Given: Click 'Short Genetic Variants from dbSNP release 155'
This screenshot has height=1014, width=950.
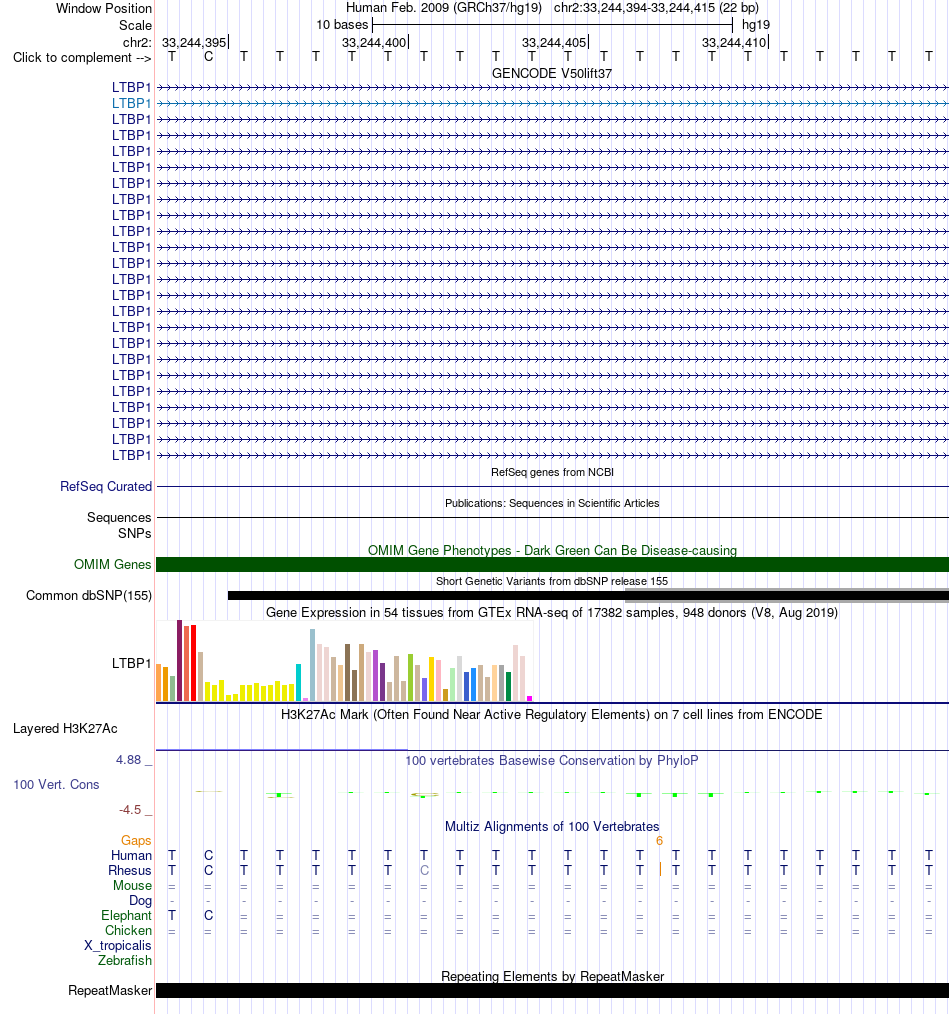Looking at the screenshot, I should click(x=552, y=581).
